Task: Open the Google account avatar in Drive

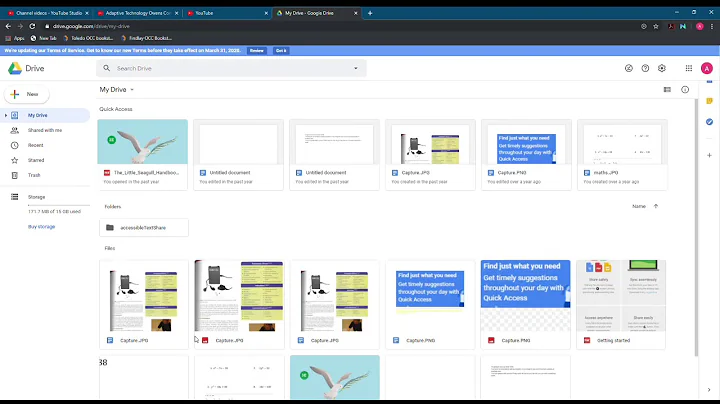Action: (707, 68)
